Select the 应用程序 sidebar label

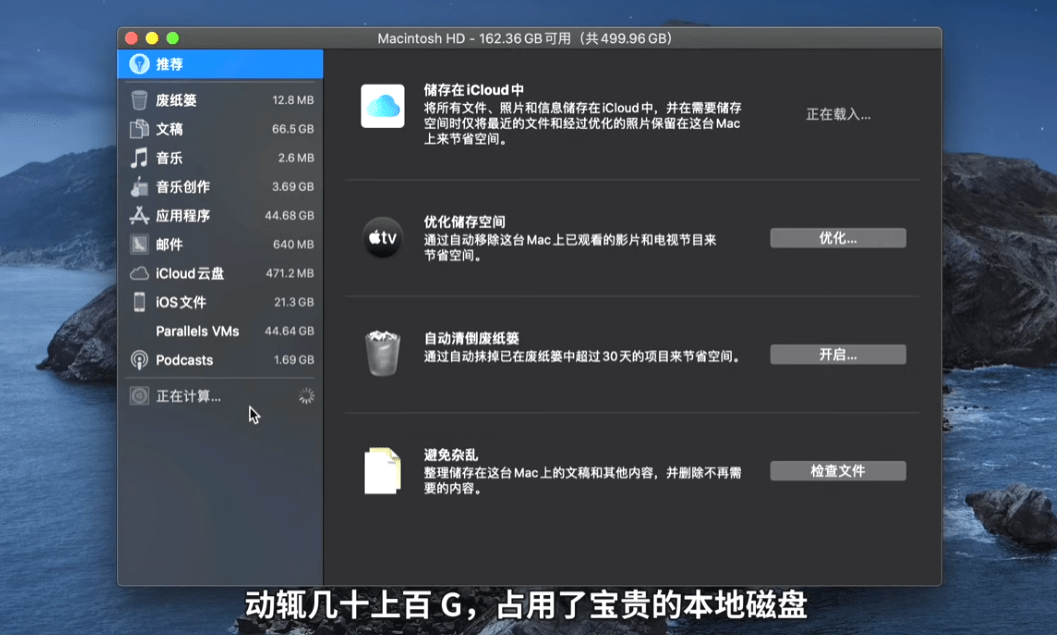[183, 216]
